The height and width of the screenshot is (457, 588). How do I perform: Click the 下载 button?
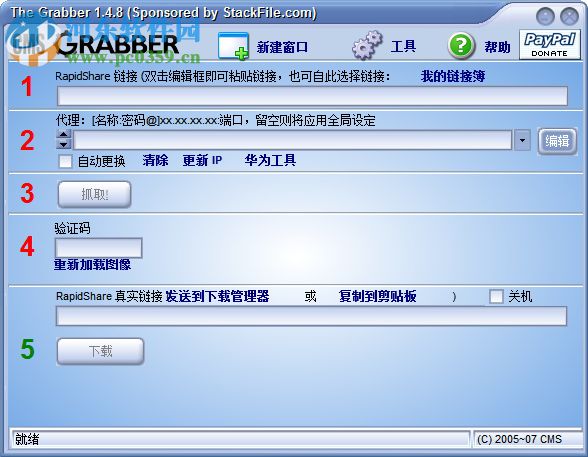point(100,351)
